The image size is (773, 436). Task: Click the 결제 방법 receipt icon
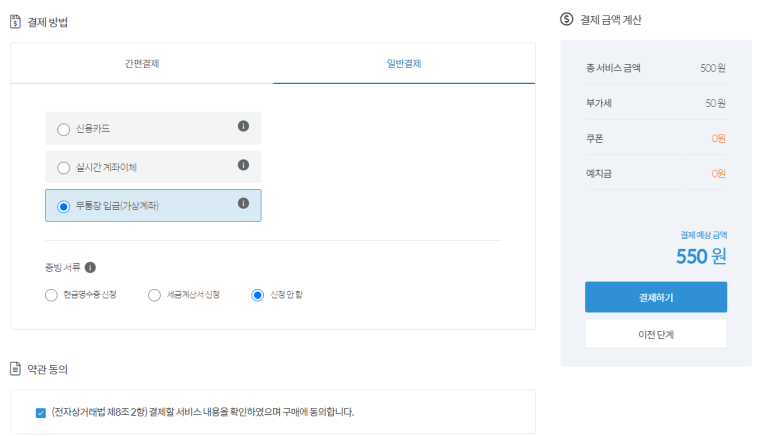[15, 22]
